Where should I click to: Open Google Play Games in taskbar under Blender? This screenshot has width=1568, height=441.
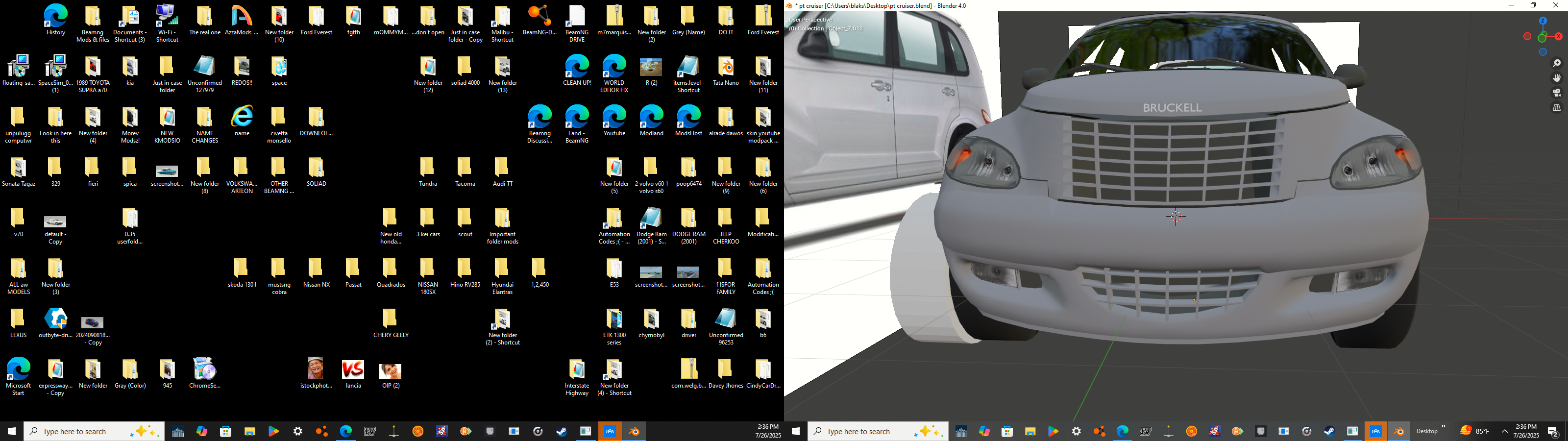tap(1053, 431)
